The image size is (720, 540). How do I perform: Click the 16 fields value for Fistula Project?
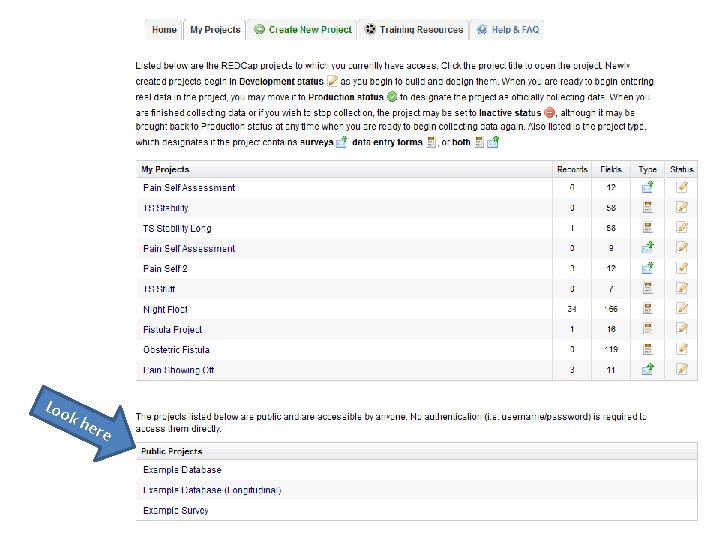coord(611,329)
